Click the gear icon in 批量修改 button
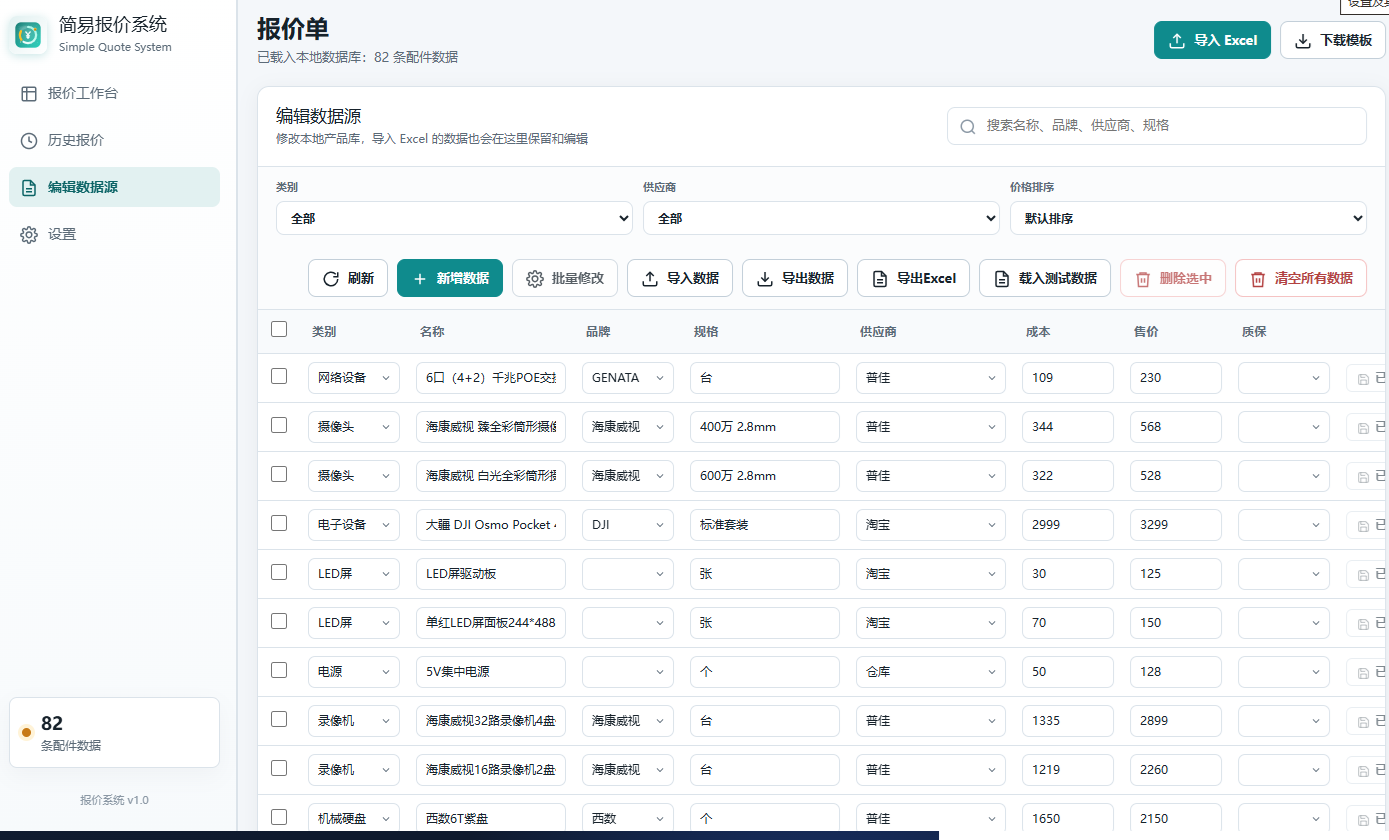The width and height of the screenshot is (1389, 840). pos(535,278)
